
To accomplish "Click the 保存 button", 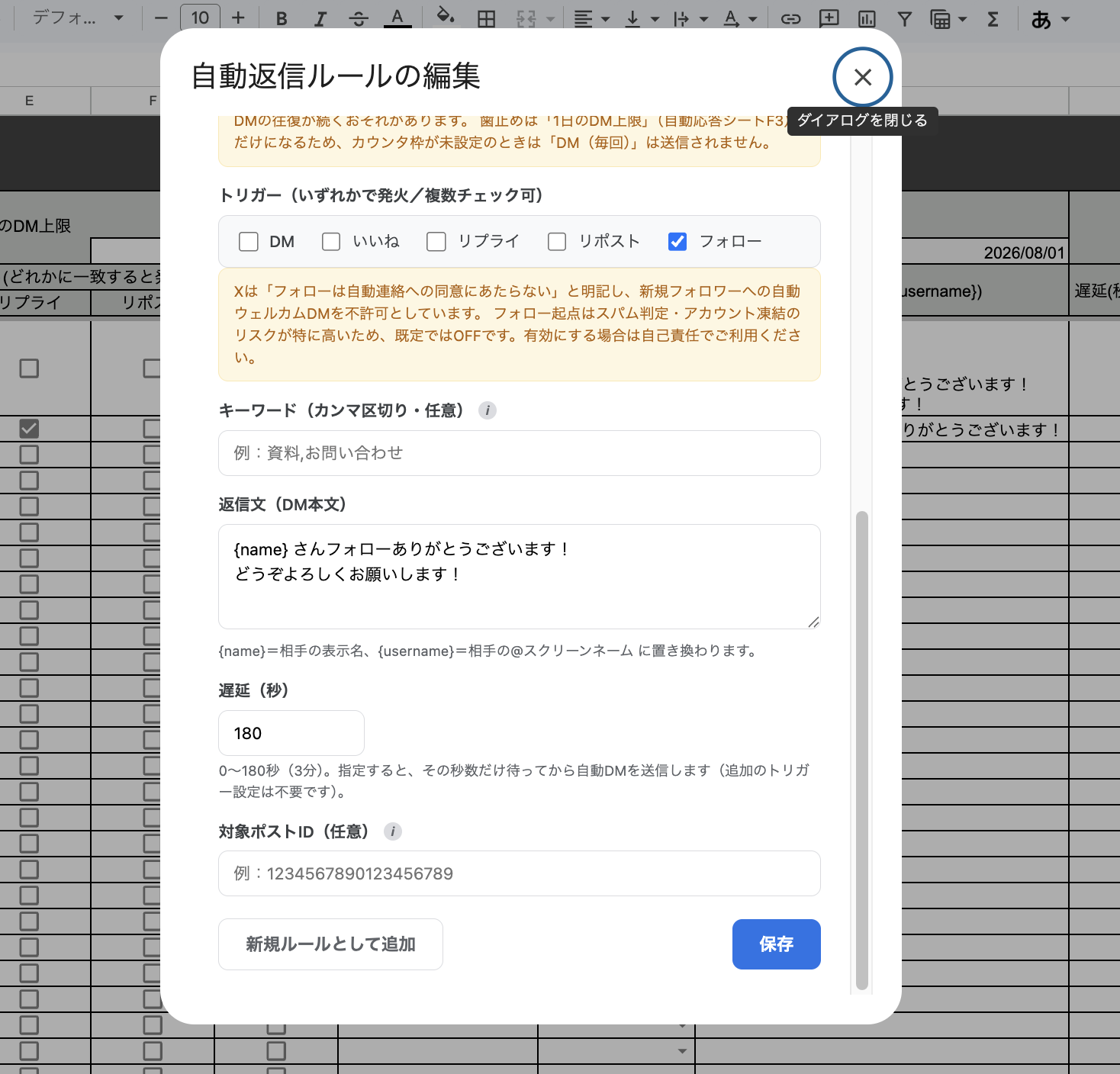I will [777, 944].
